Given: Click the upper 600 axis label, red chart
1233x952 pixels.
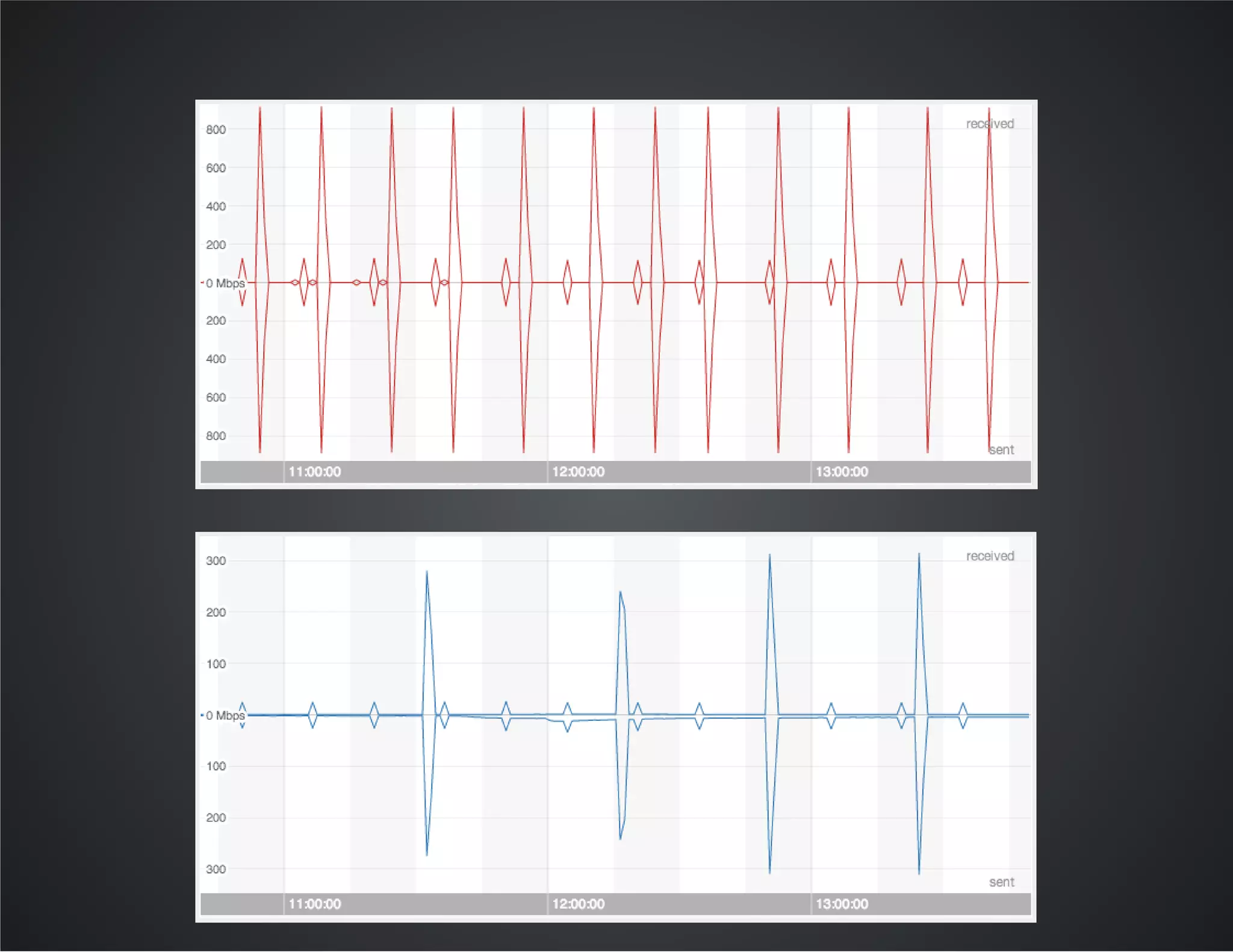Looking at the screenshot, I should tap(216, 168).
